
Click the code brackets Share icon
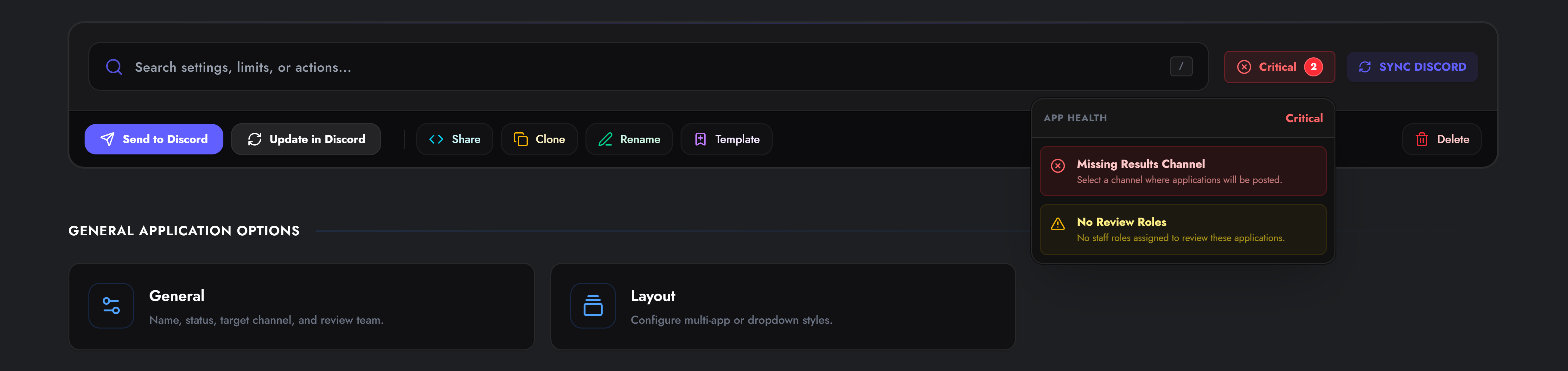(436, 140)
